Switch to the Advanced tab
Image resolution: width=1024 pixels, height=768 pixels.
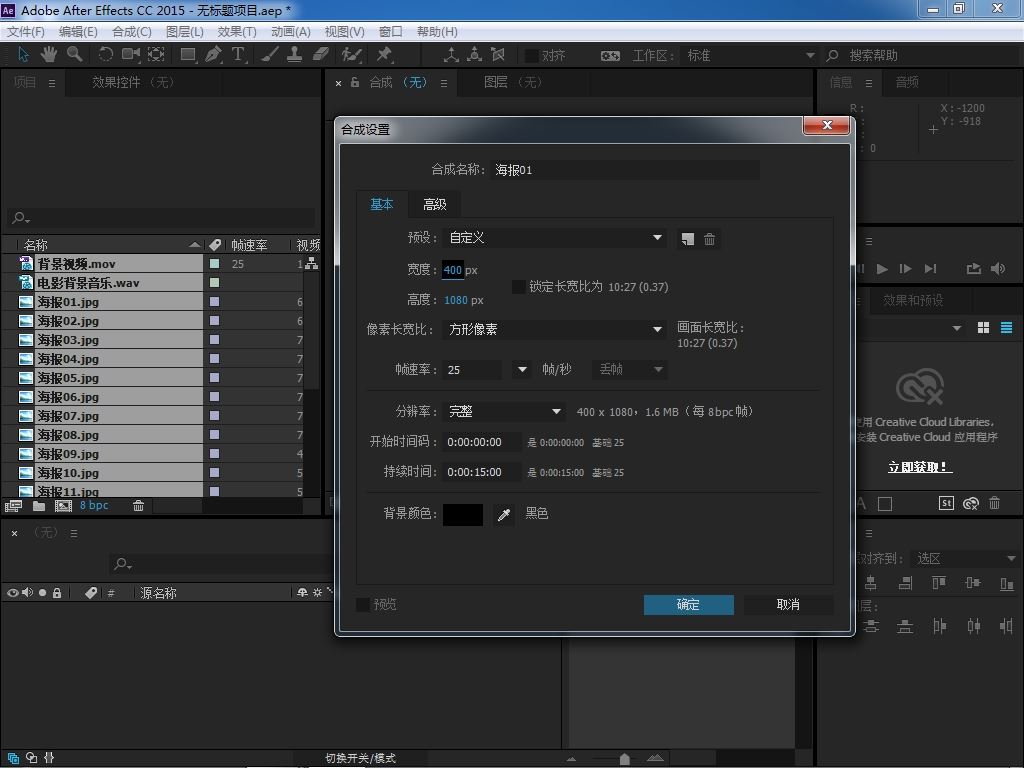pyautogui.click(x=435, y=204)
